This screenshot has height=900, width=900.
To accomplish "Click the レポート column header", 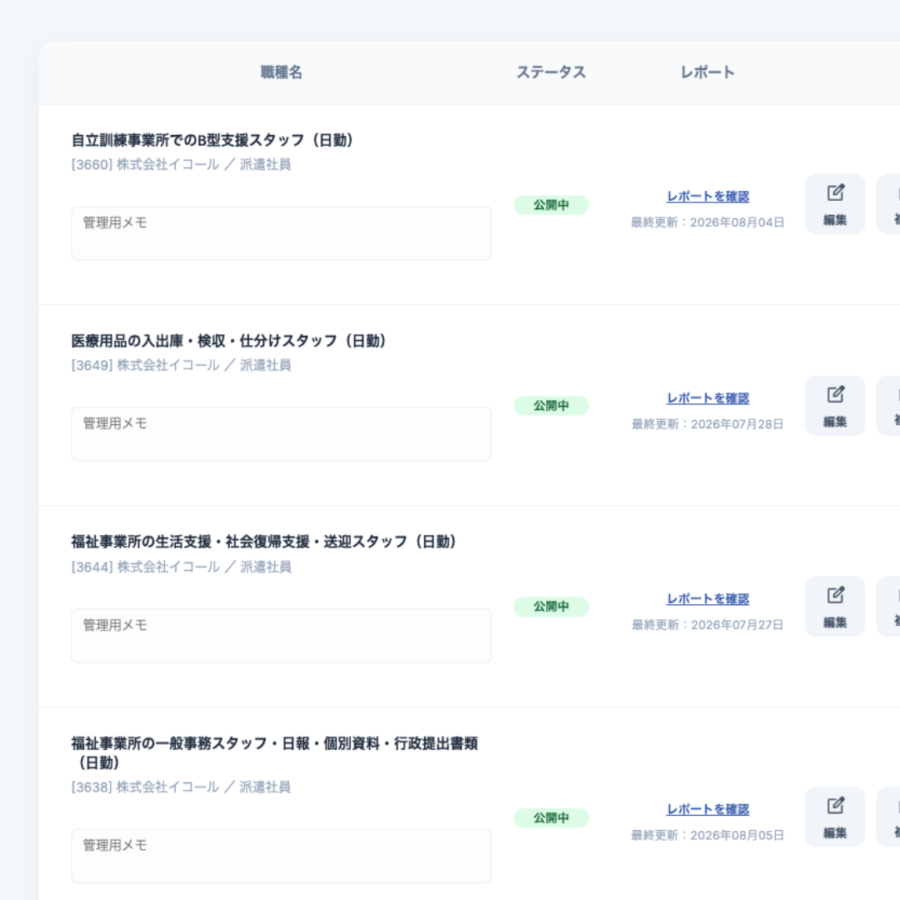I will (708, 72).
